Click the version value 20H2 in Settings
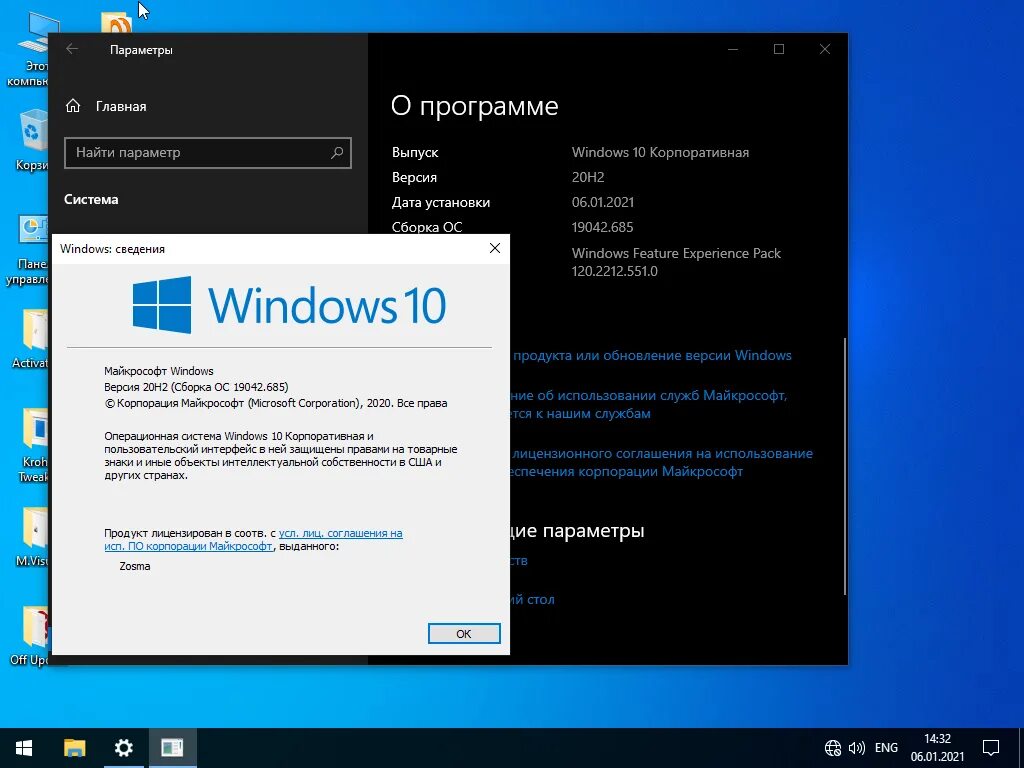Image resolution: width=1024 pixels, height=768 pixels. (588, 178)
